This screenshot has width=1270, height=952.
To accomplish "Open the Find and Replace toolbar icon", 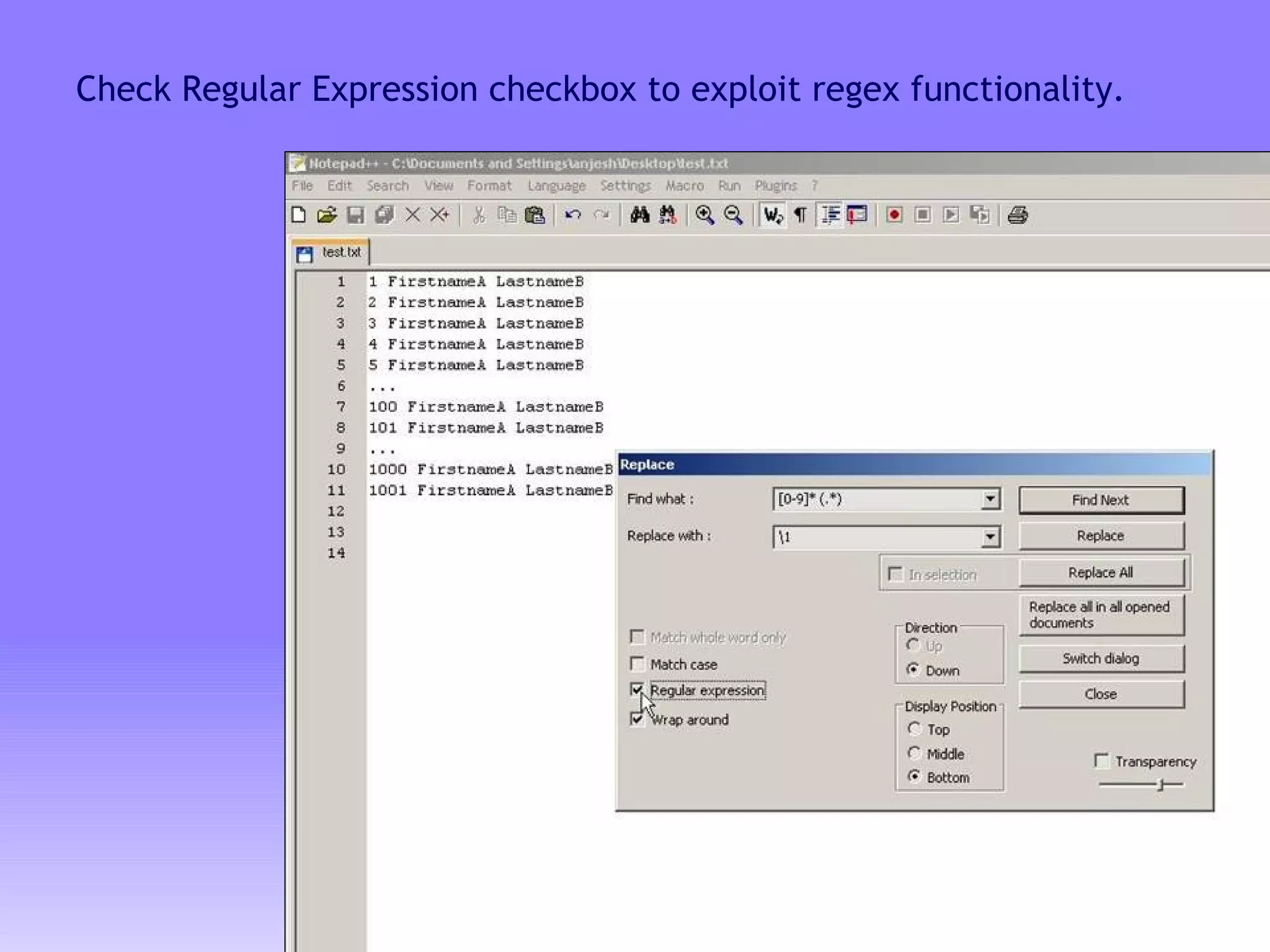I will tap(668, 215).
